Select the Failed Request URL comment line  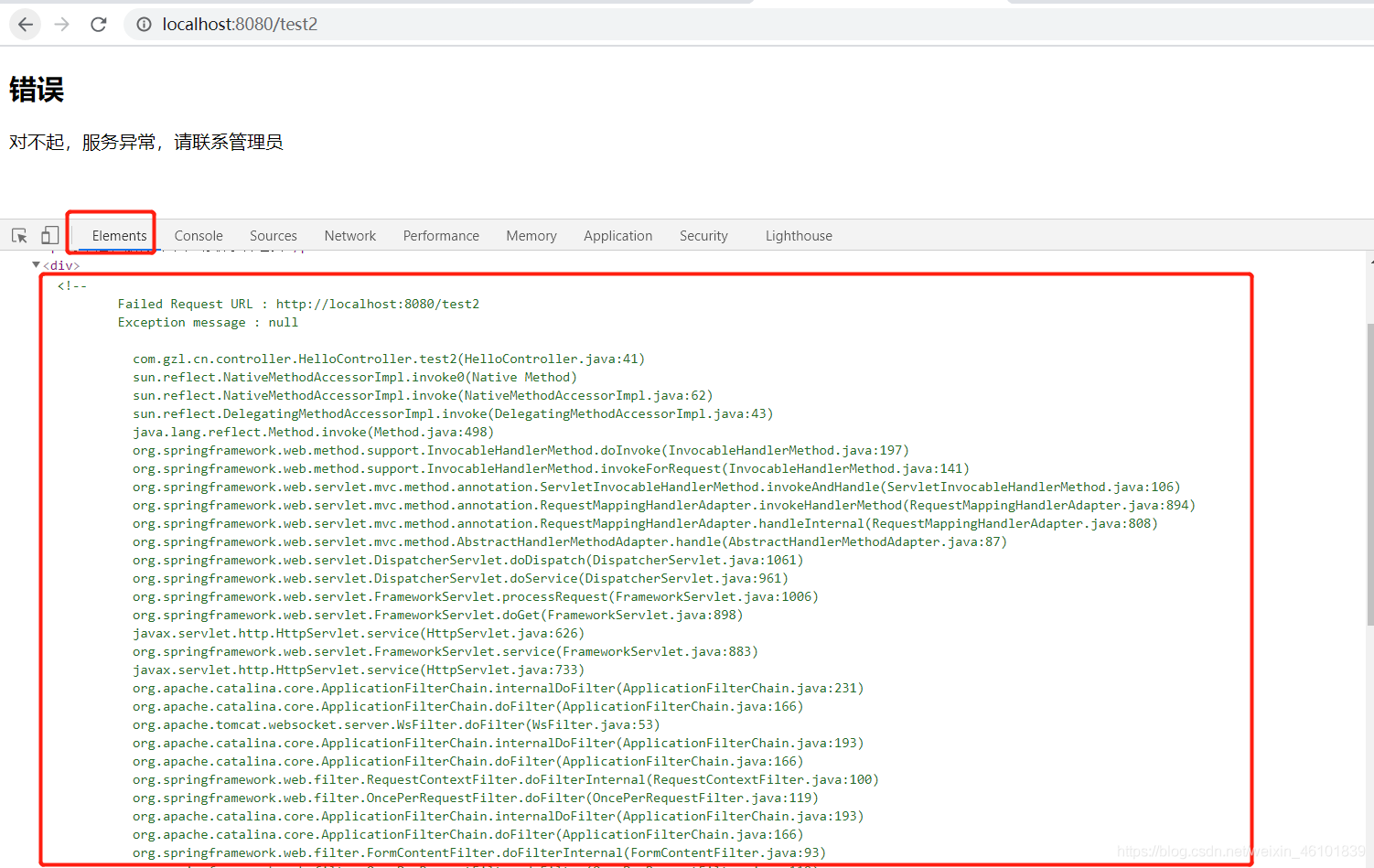point(298,305)
